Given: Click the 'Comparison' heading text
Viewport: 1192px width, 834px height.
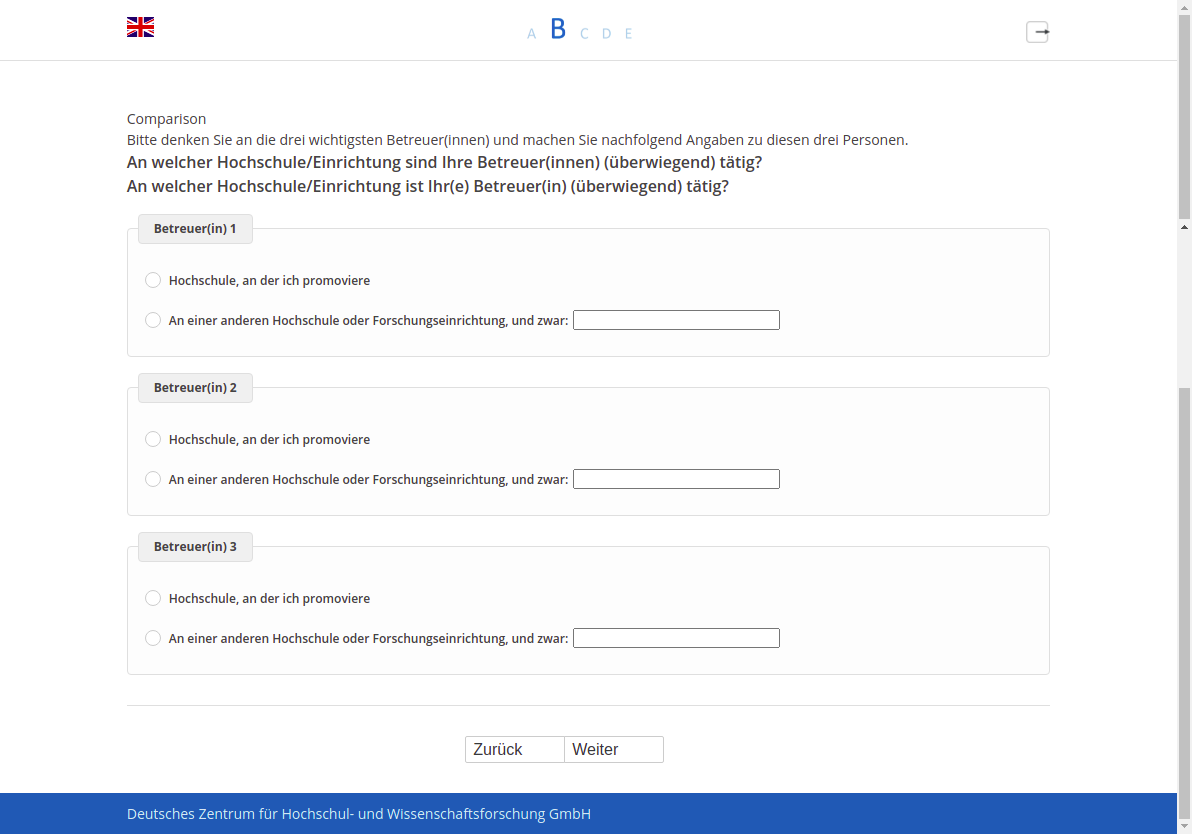Looking at the screenshot, I should (x=166, y=119).
